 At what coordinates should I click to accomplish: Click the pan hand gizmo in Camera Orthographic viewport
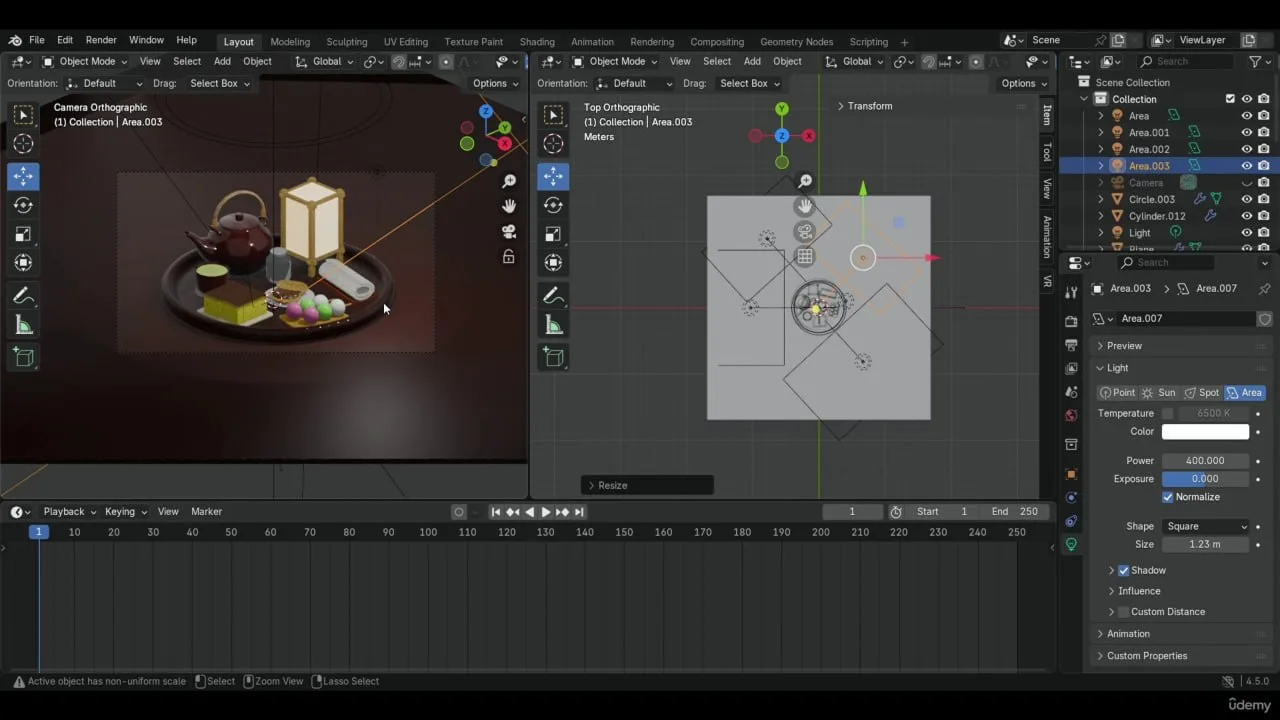click(x=509, y=206)
